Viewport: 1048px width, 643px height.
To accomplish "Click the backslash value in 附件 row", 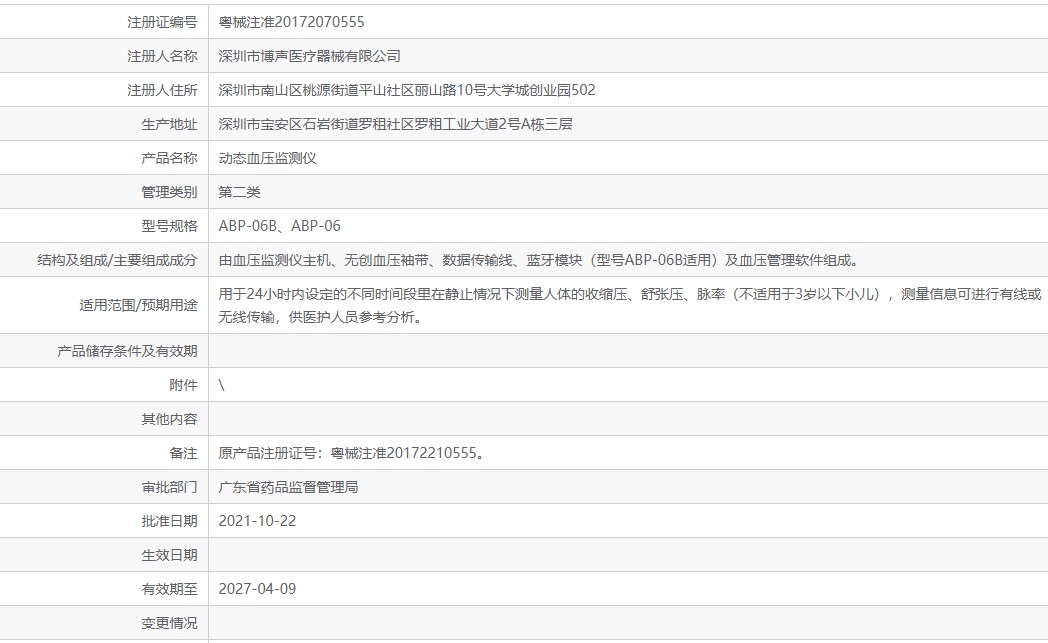I will (222, 386).
